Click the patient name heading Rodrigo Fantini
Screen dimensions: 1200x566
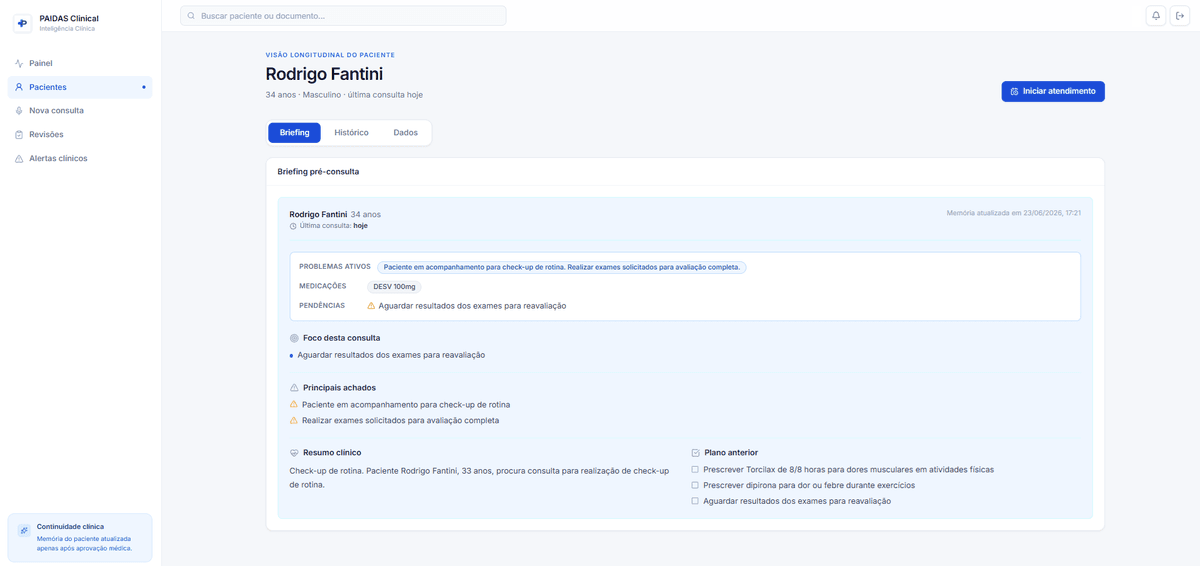tap(324, 74)
